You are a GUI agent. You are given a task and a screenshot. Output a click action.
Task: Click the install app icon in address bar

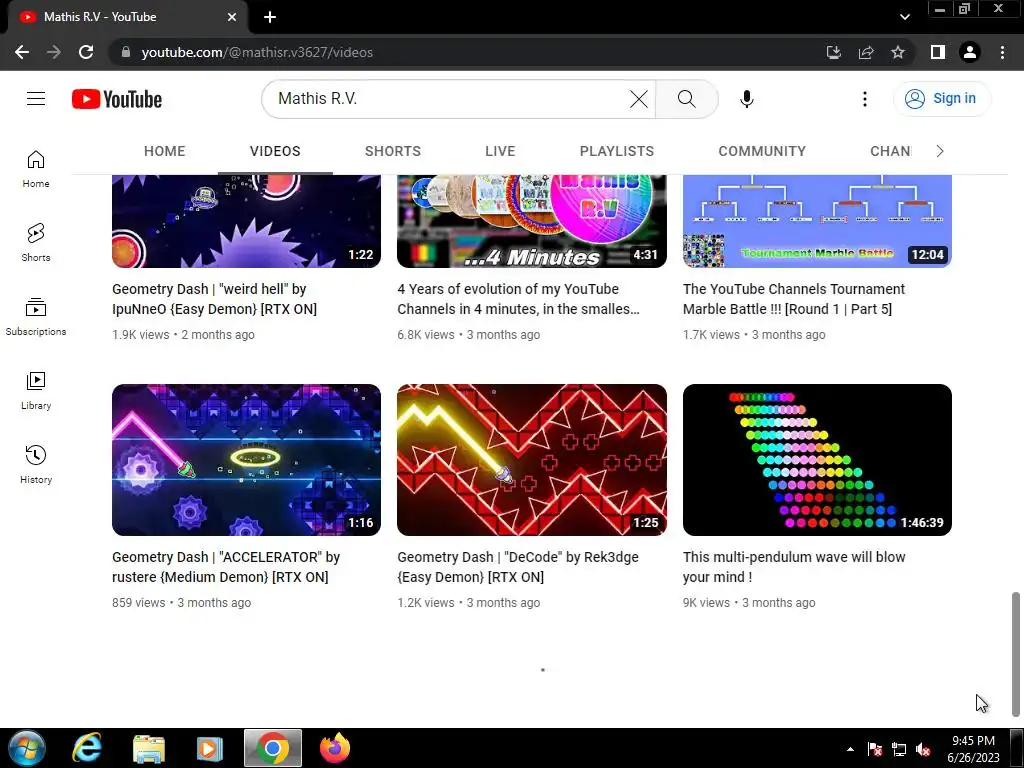[x=833, y=52]
